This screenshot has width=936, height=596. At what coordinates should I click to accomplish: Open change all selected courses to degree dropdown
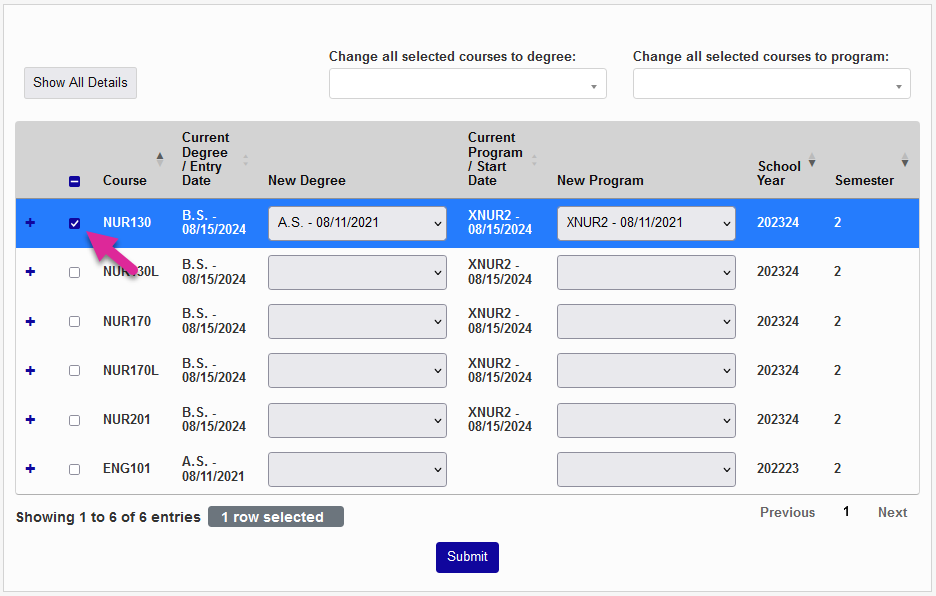point(467,83)
